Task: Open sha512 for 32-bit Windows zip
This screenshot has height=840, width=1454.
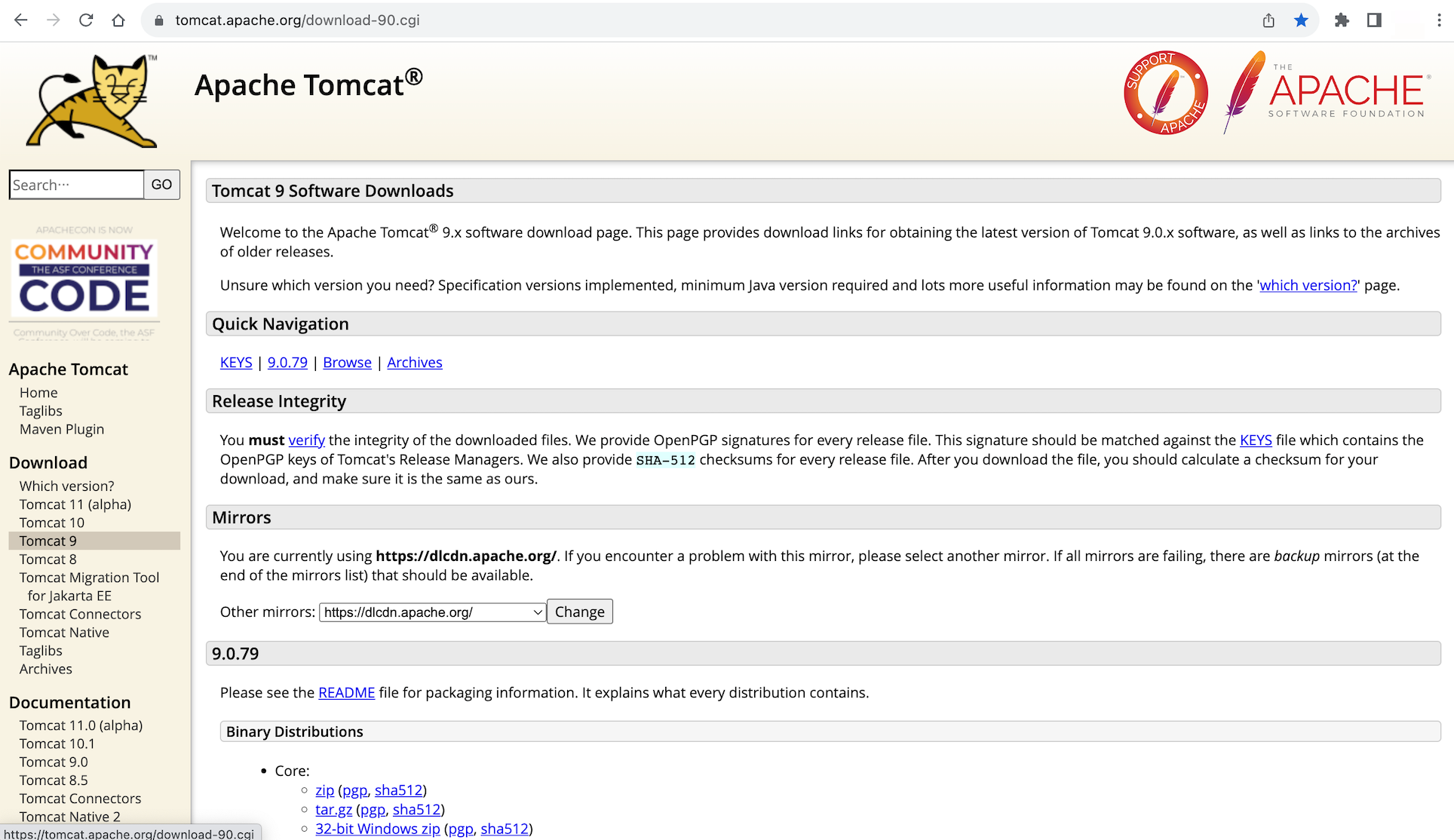Action: 505,829
